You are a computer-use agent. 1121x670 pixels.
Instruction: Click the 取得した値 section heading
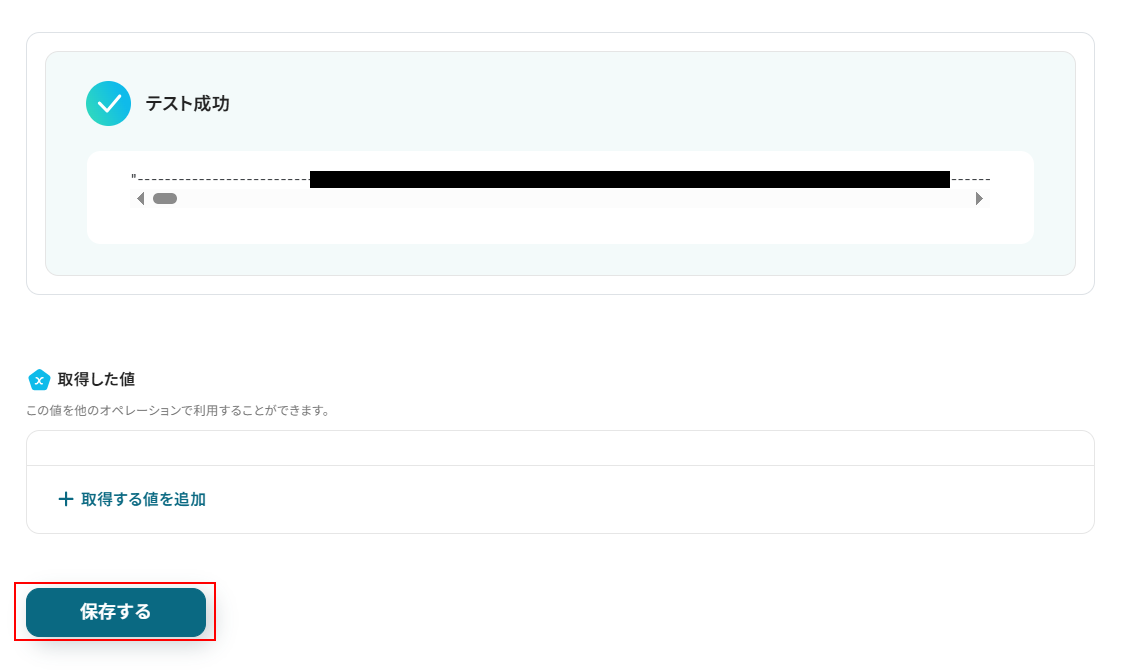(97, 380)
